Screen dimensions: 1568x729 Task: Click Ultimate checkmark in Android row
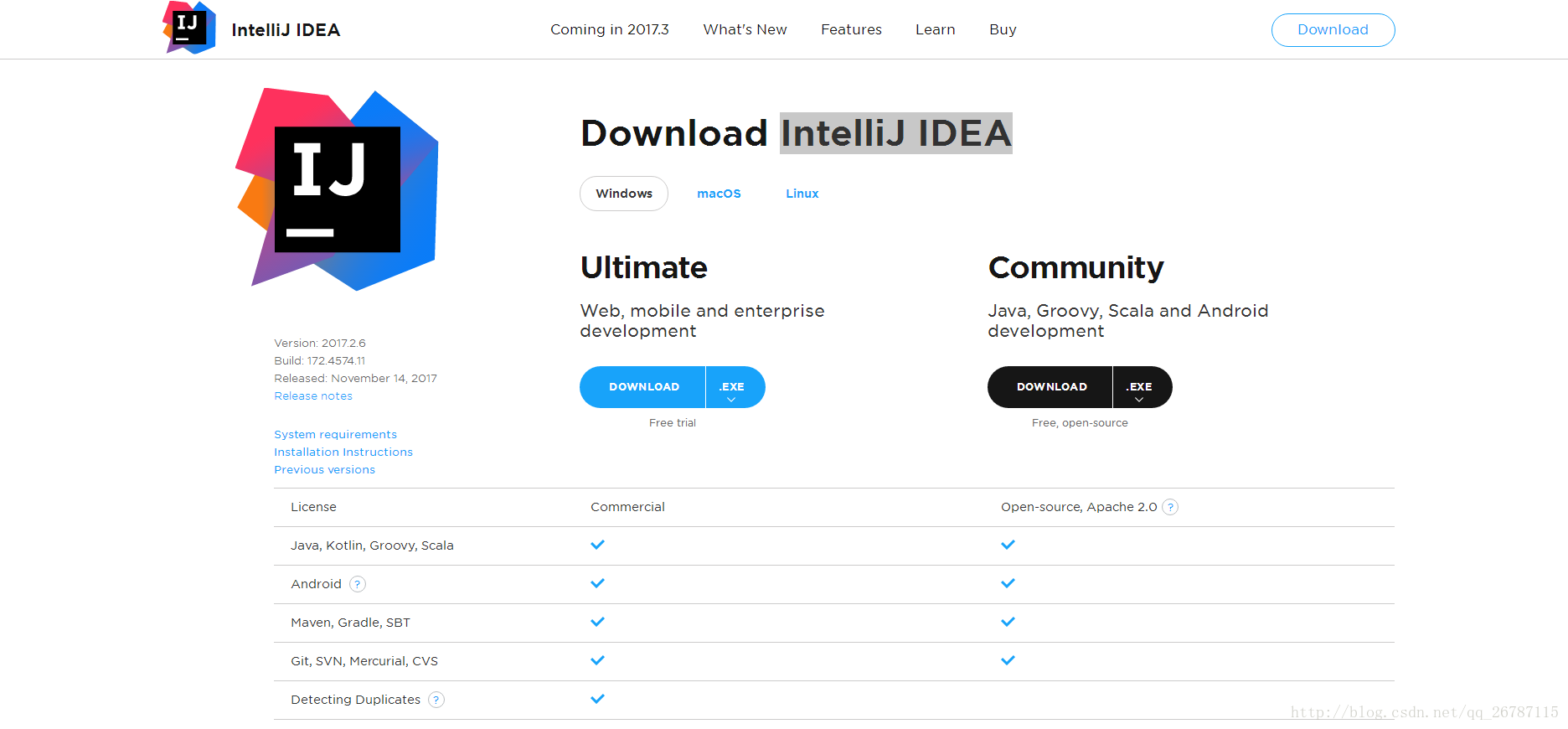coord(597,583)
